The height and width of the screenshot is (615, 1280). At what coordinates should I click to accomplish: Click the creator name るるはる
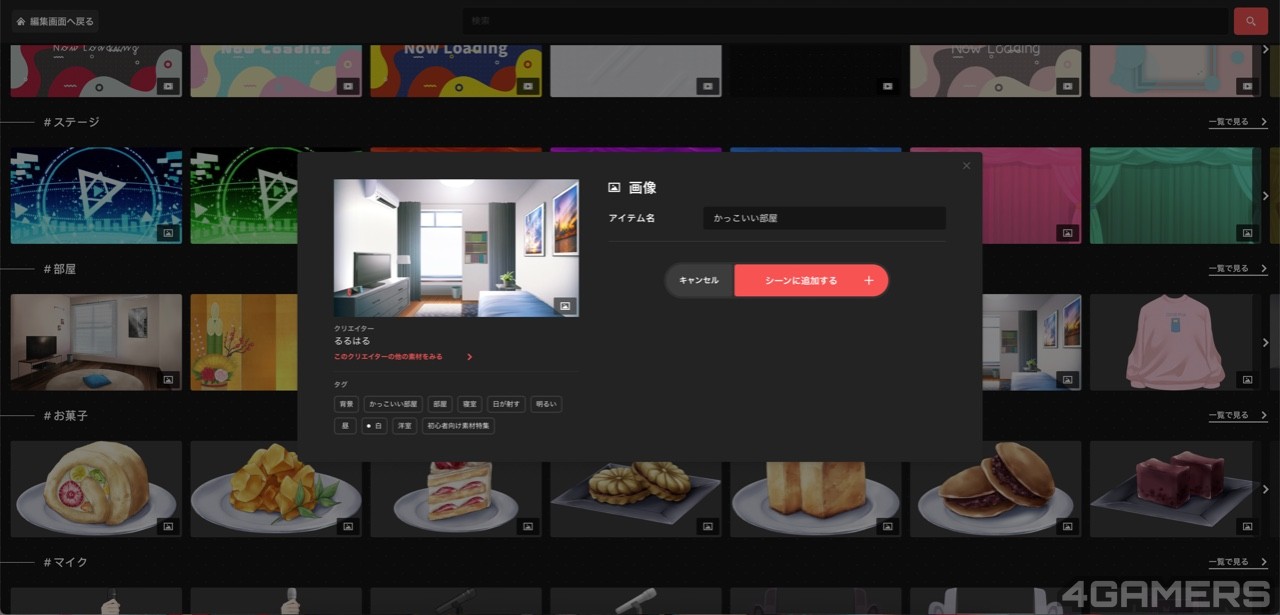point(352,341)
